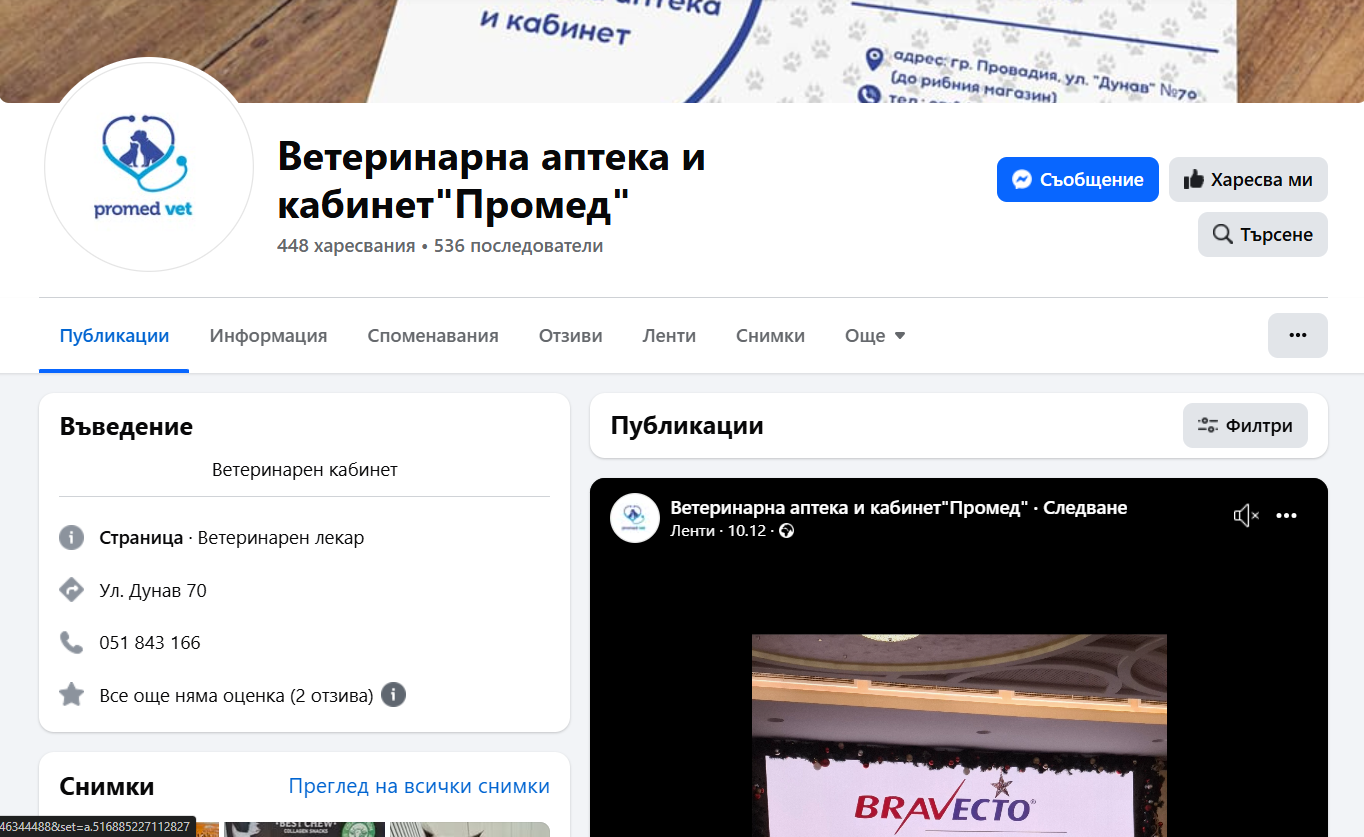Viewport: 1364px width, 837px height.
Task: Open the post's three-dot menu
Action: 1287,516
